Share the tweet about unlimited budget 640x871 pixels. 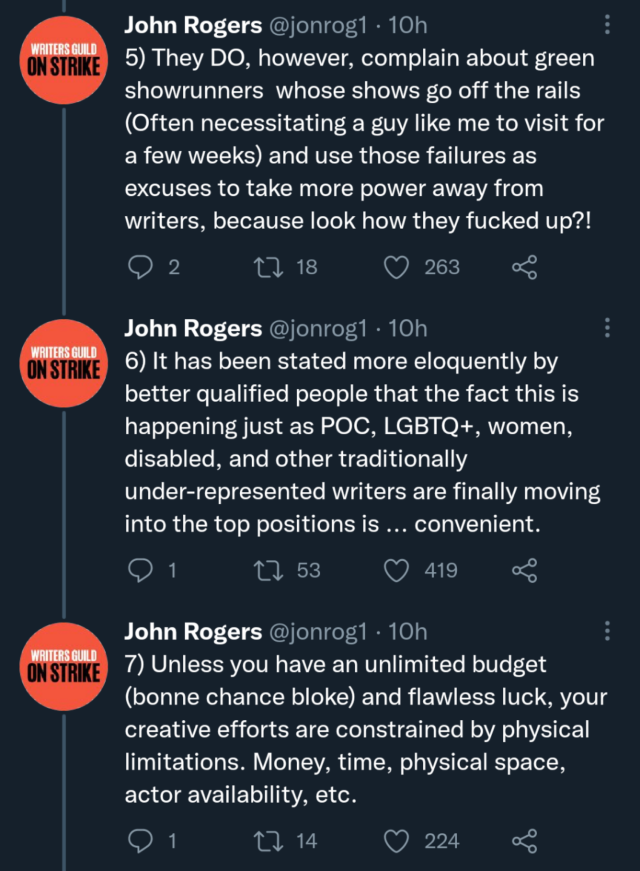click(x=524, y=840)
